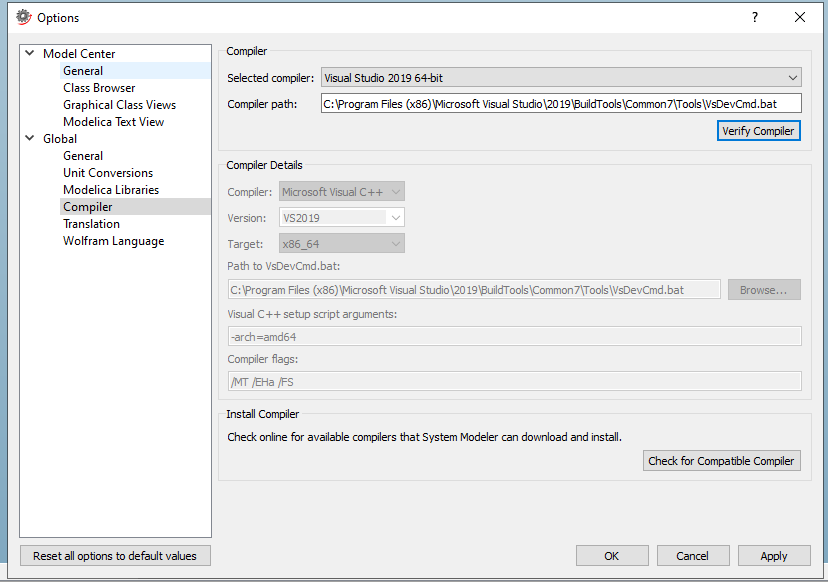Open the Unit Conversions page

click(108, 173)
